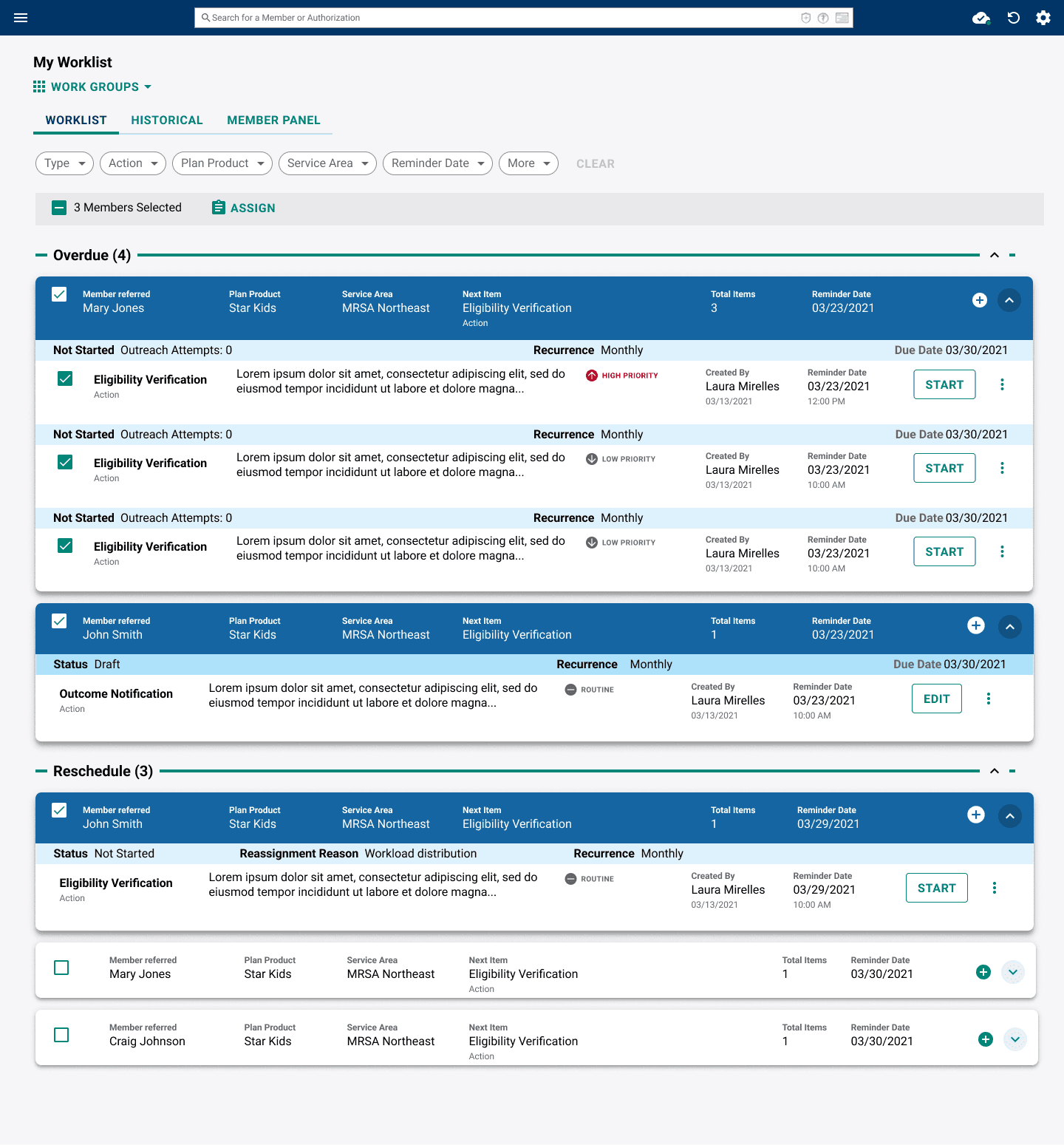1064x1145 pixels.
Task: Click Start for third Mary Jones item
Action: [x=944, y=551]
